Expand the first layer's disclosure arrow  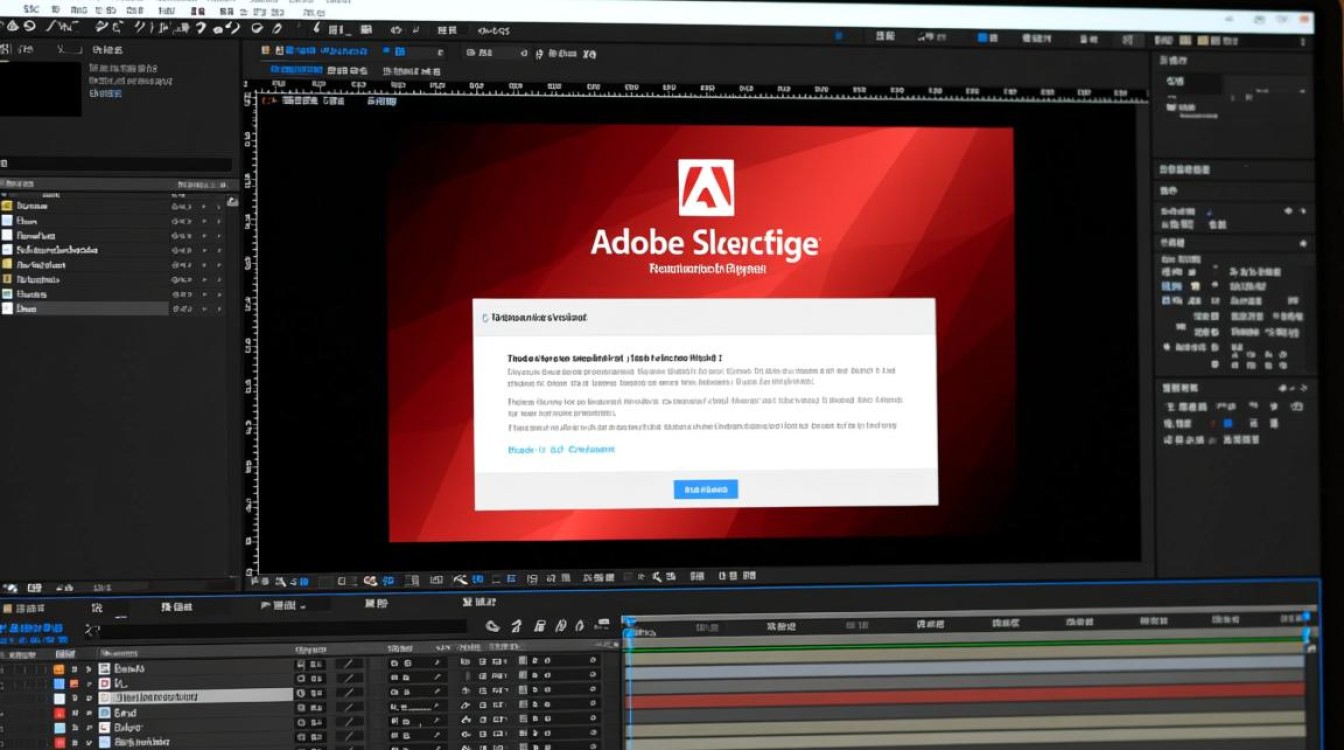(x=88, y=669)
